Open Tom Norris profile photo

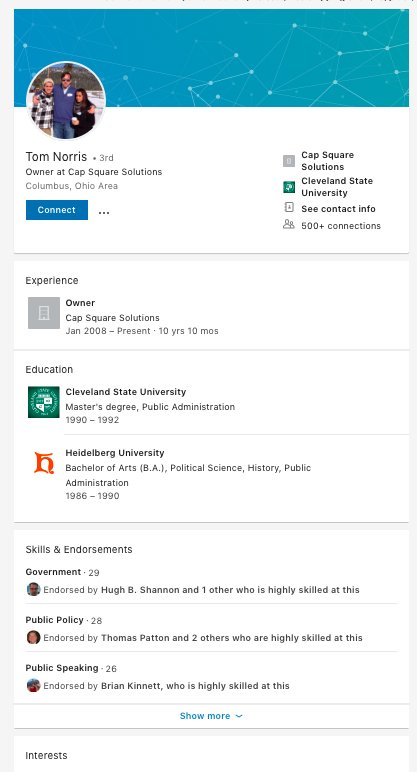point(66,101)
